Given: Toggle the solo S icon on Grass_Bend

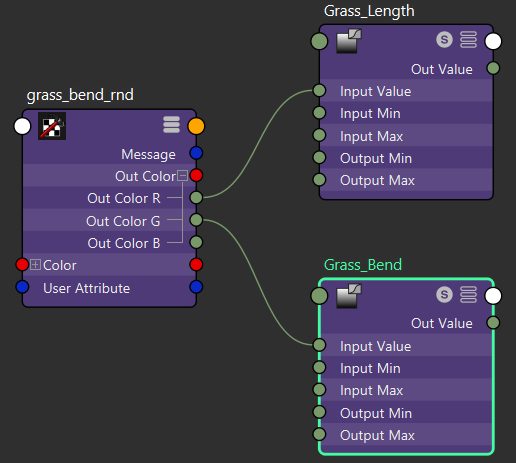Looking at the screenshot, I should [x=444, y=294].
